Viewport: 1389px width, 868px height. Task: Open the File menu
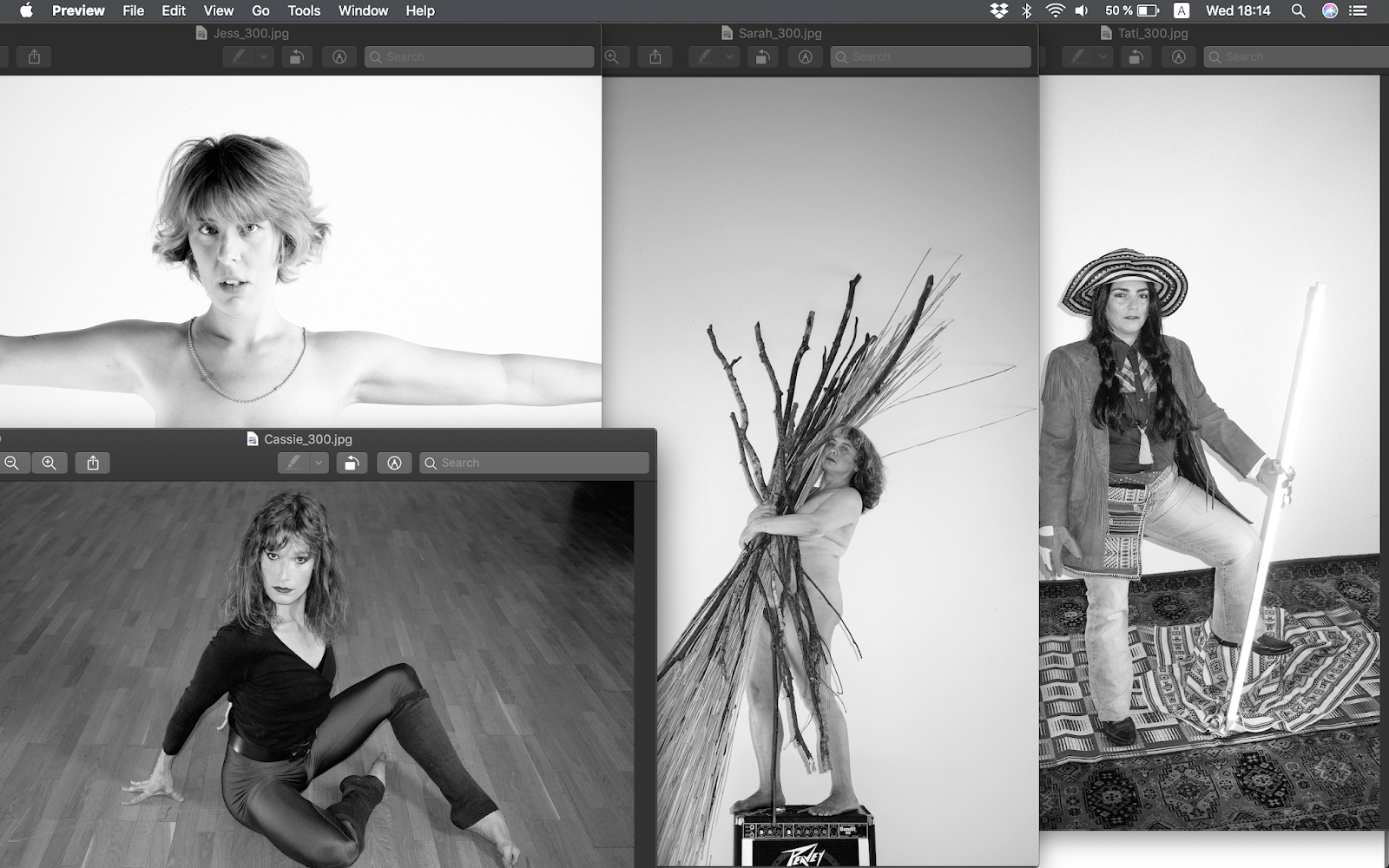[133, 10]
